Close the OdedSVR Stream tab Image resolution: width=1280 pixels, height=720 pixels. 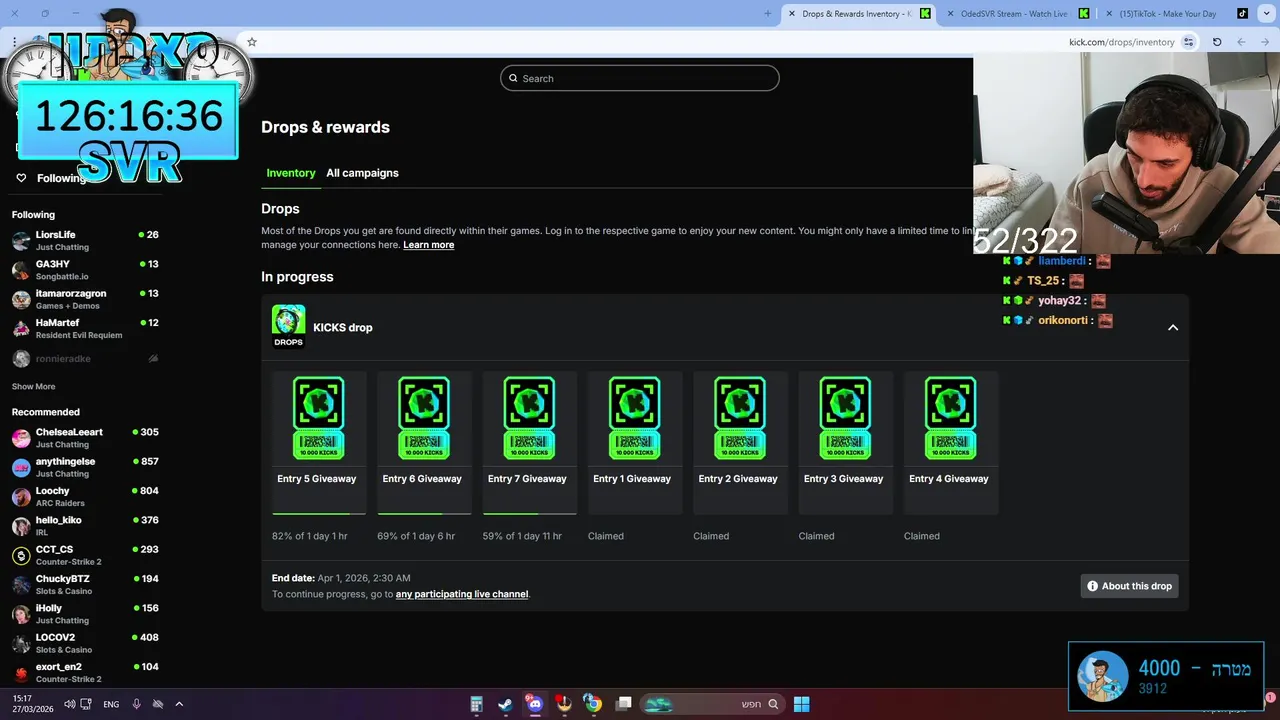[x=950, y=14]
